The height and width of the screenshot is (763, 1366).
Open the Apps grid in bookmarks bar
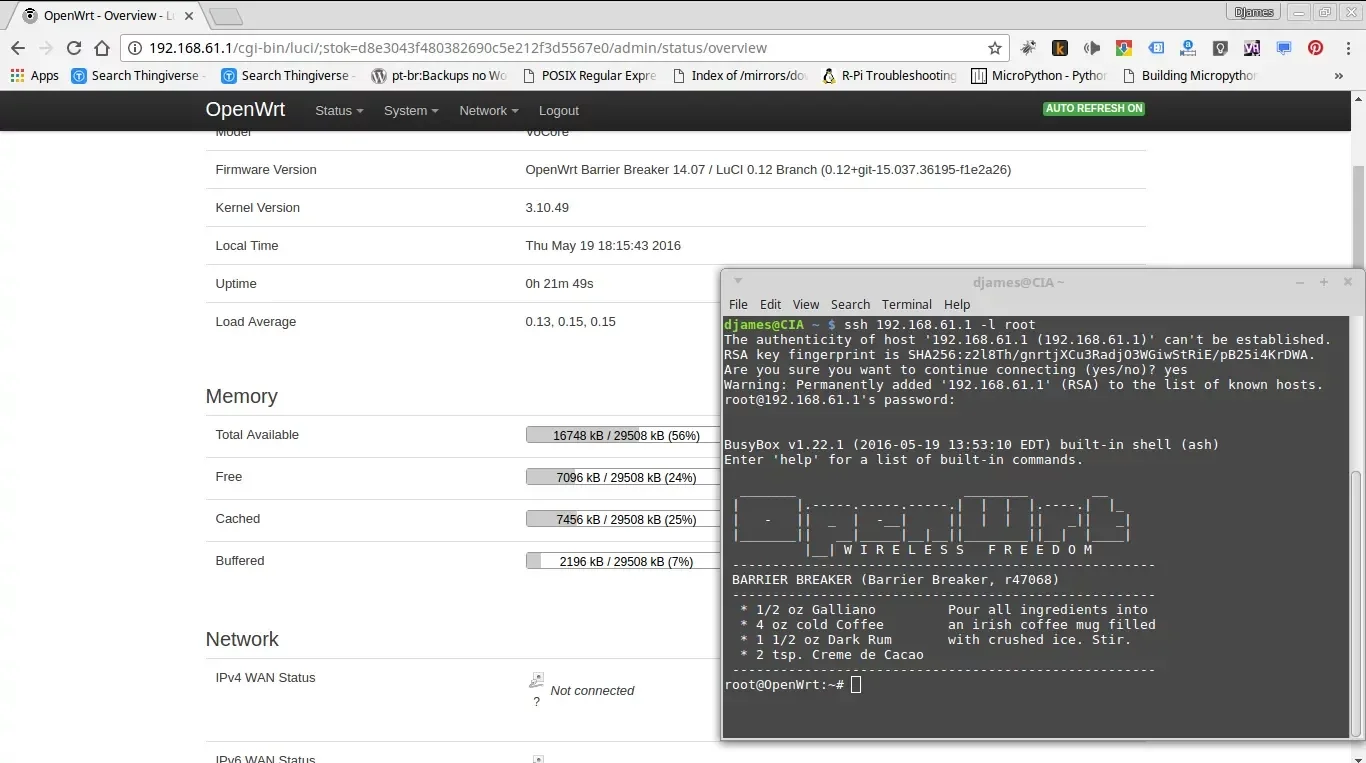pyautogui.click(x=35, y=76)
